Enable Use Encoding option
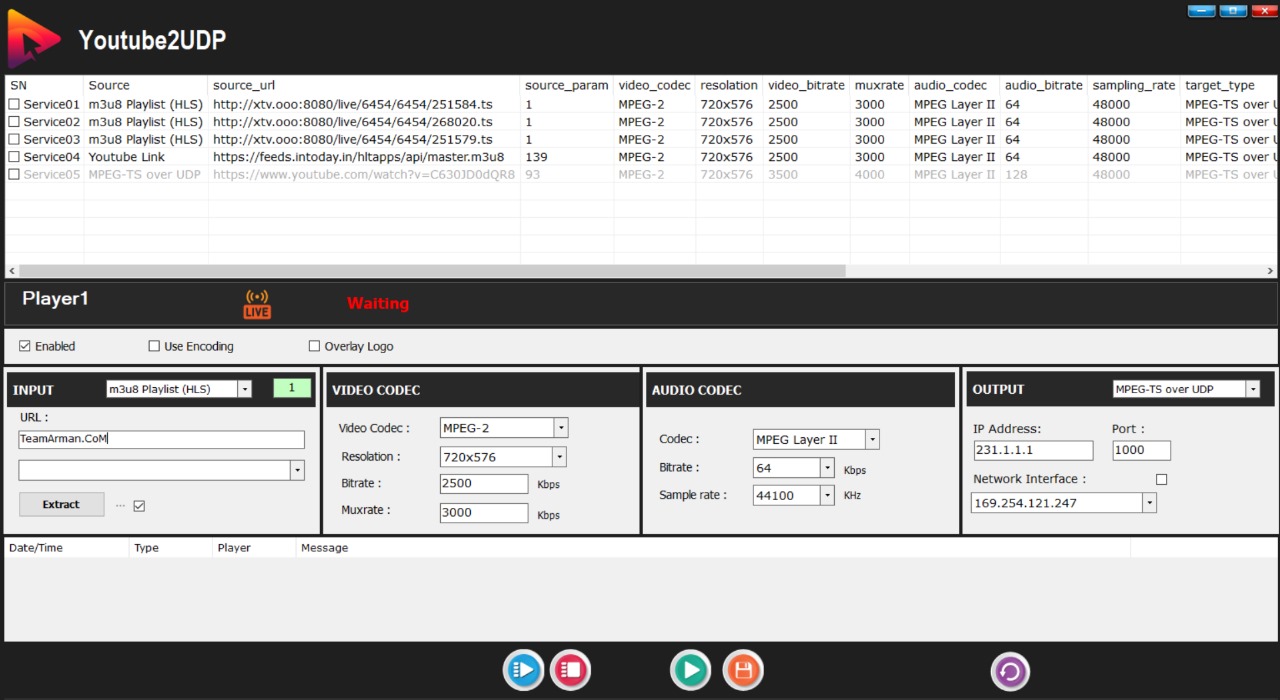Viewport: 1280px width, 700px height. (154, 346)
